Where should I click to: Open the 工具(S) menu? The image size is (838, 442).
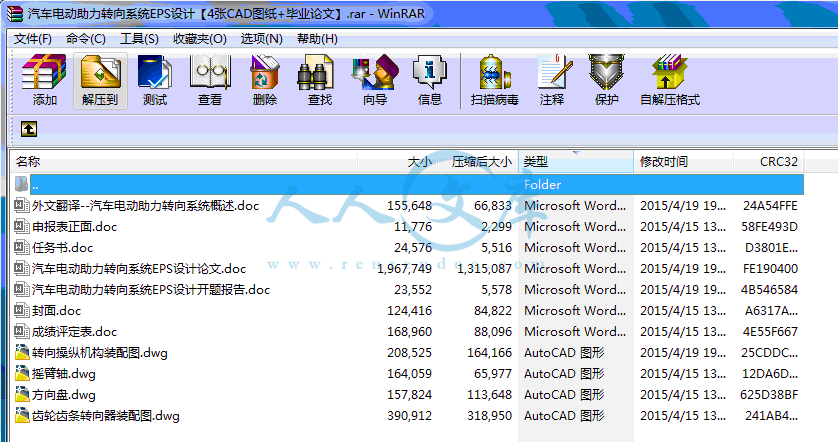[139, 39]
